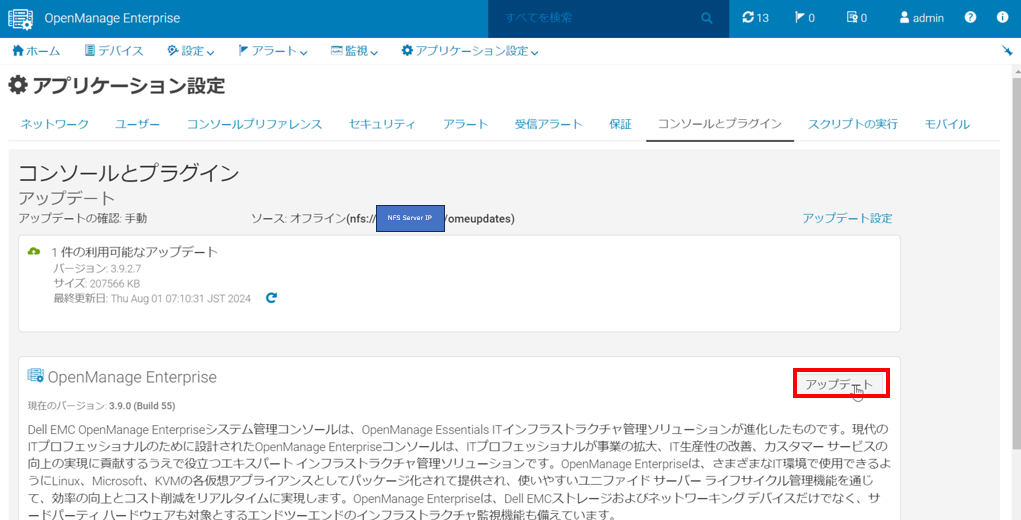
Task: Switch to the ユーザー tab
Action: coord(137,124)
